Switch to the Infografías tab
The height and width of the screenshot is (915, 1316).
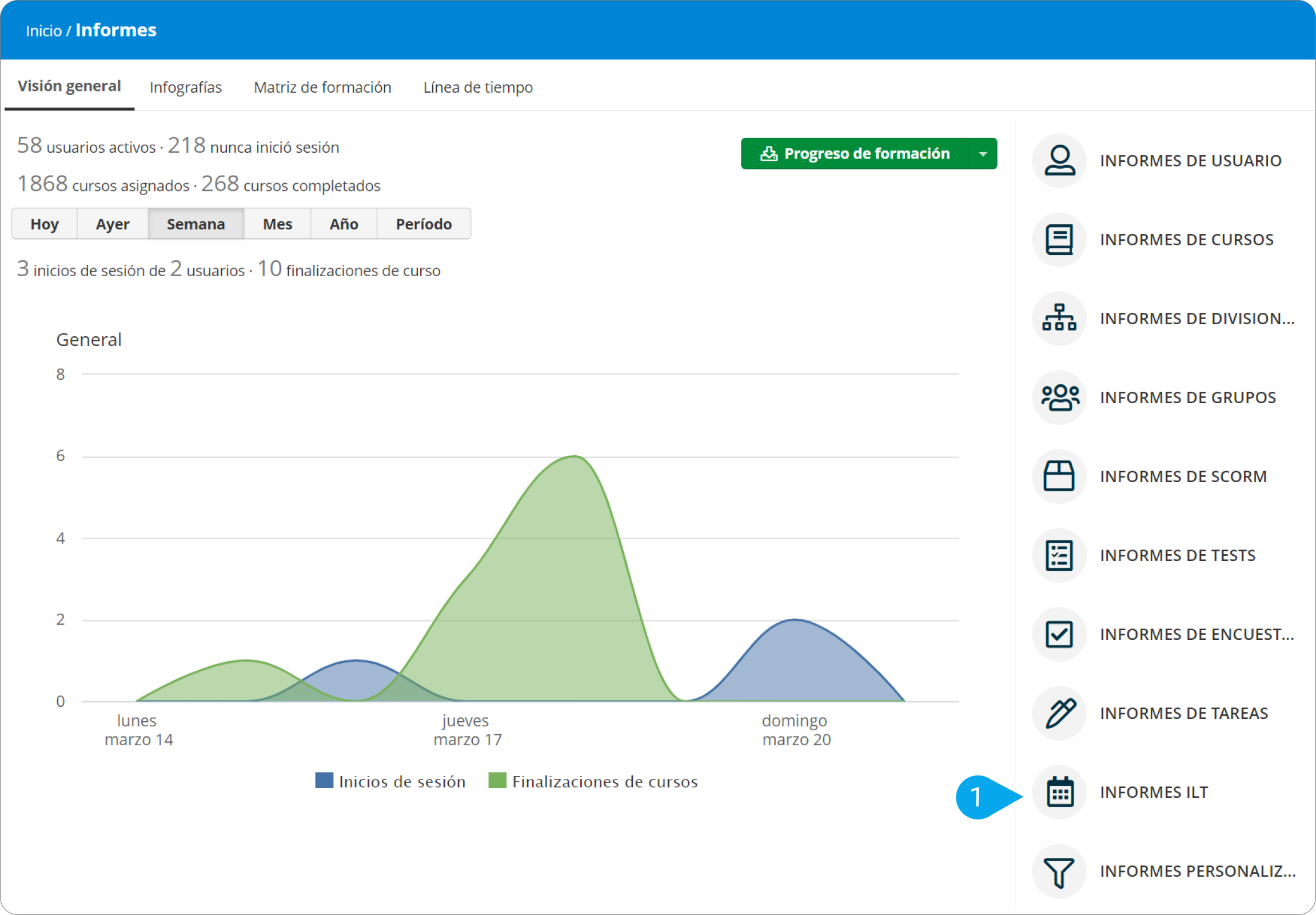(x=186, y=87)
